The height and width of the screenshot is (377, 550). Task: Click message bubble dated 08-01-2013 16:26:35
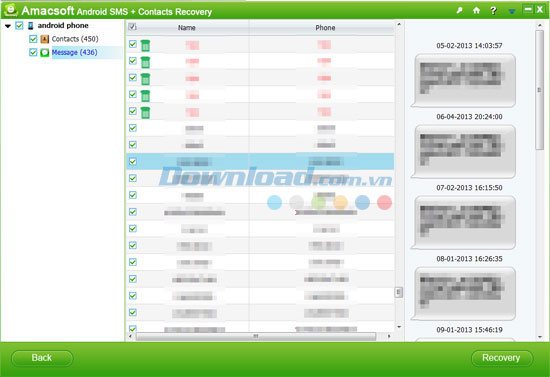coord(463,294)
